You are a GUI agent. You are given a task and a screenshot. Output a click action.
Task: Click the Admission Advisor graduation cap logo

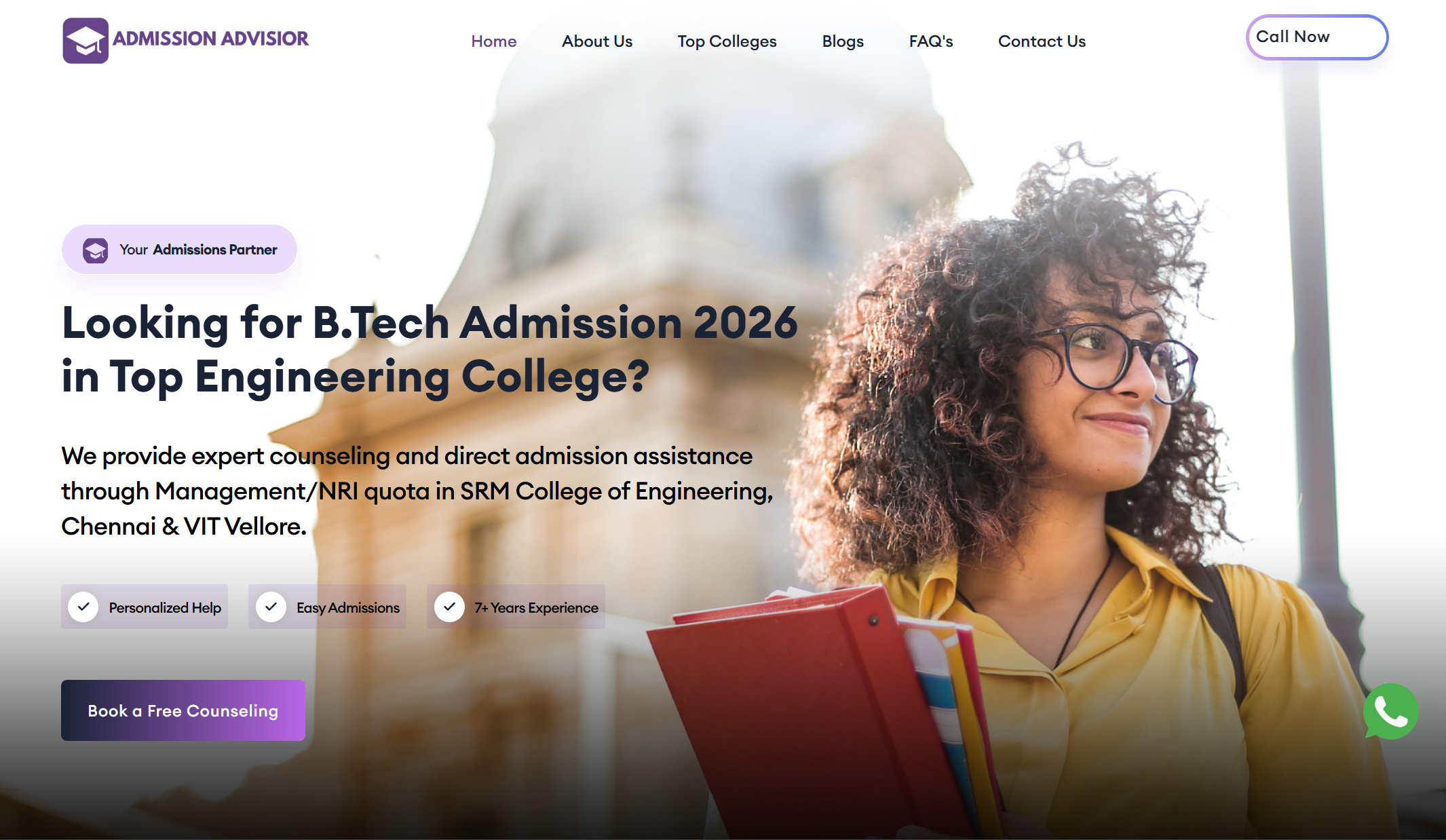click(x=85, y=41)
